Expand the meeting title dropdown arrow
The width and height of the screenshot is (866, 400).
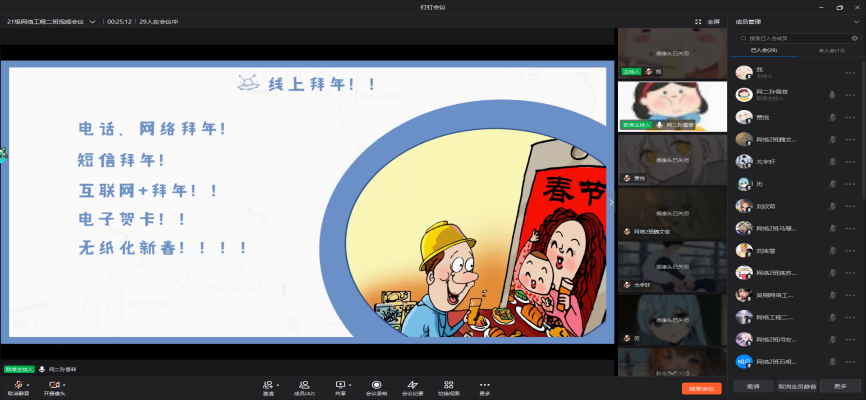click(x=93, y=20)
